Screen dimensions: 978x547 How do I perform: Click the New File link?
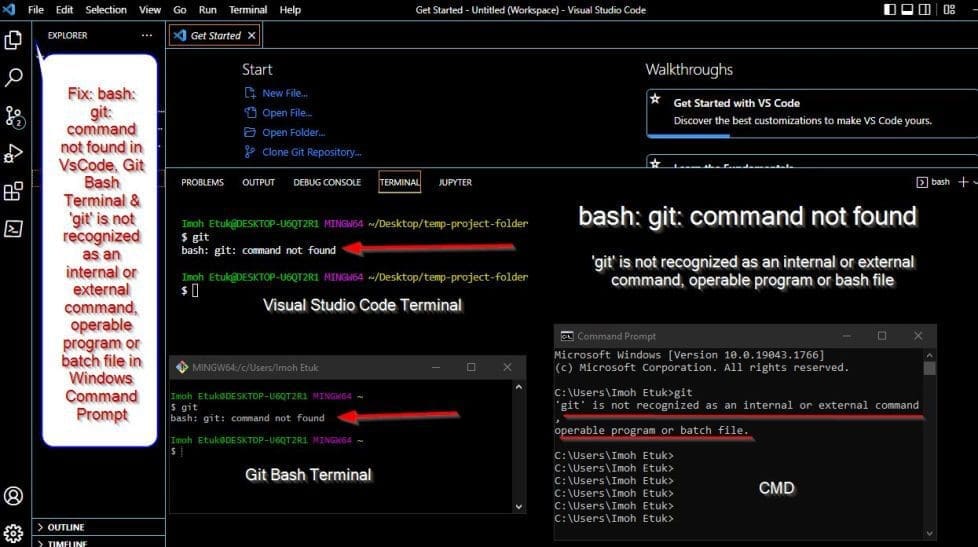284,93
